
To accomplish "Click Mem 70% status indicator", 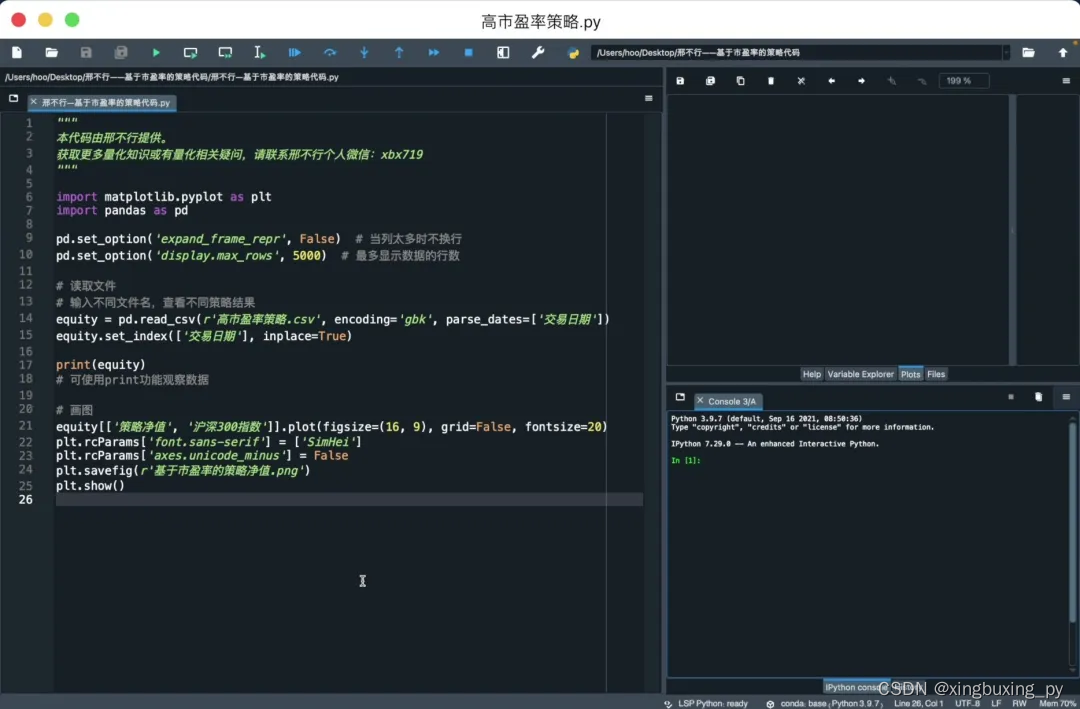I will (x=1057, y=703).
